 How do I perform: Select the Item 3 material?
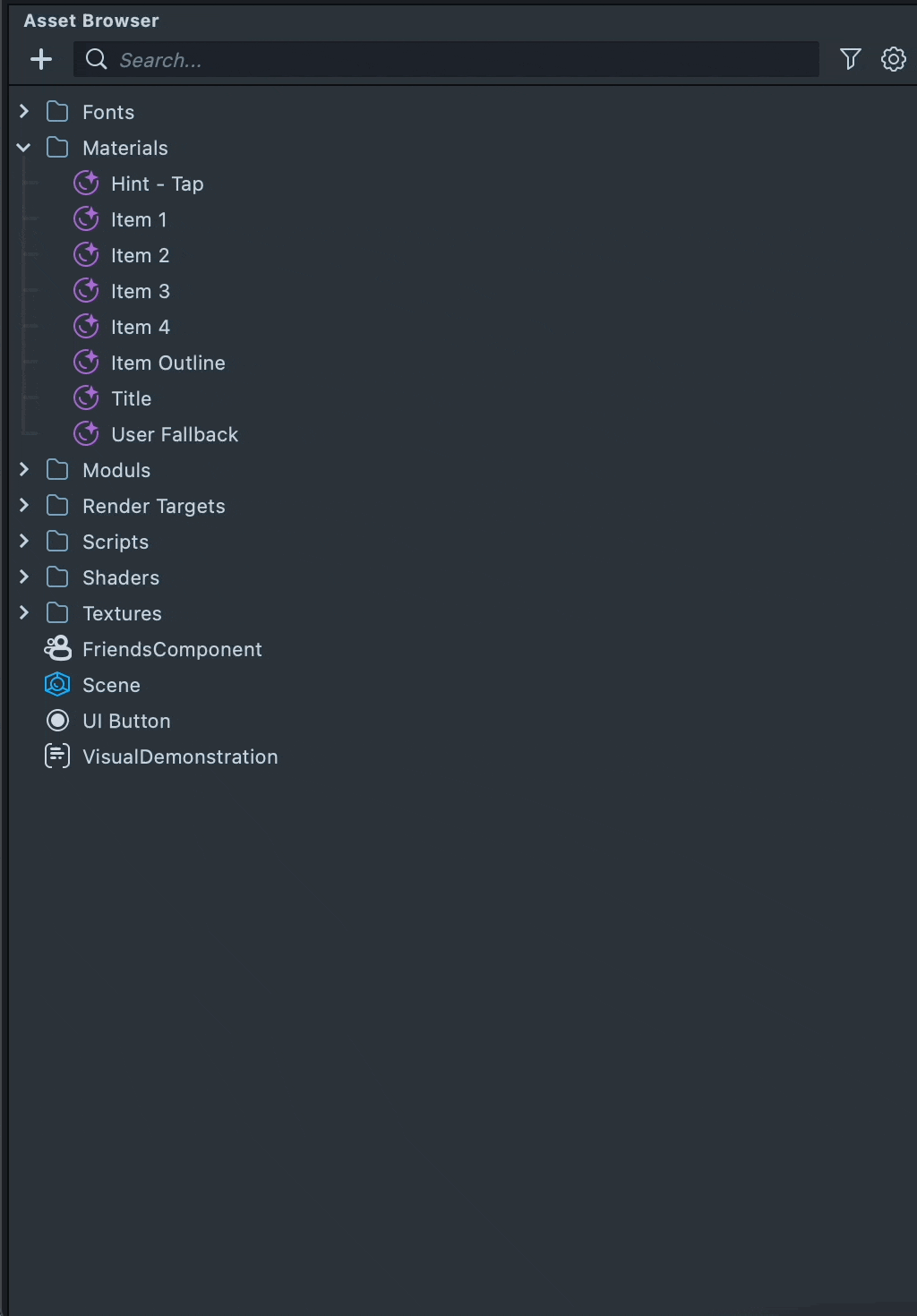[140, 291]
